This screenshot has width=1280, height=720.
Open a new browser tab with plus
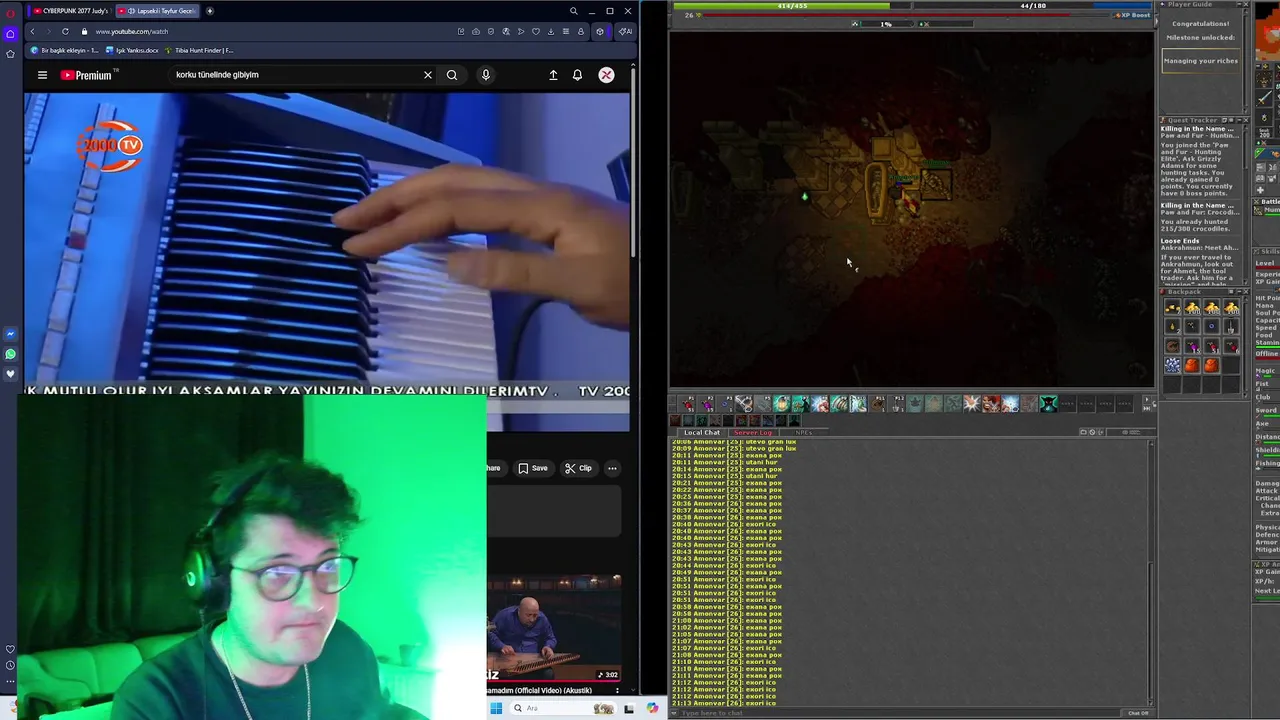[210, 11]
